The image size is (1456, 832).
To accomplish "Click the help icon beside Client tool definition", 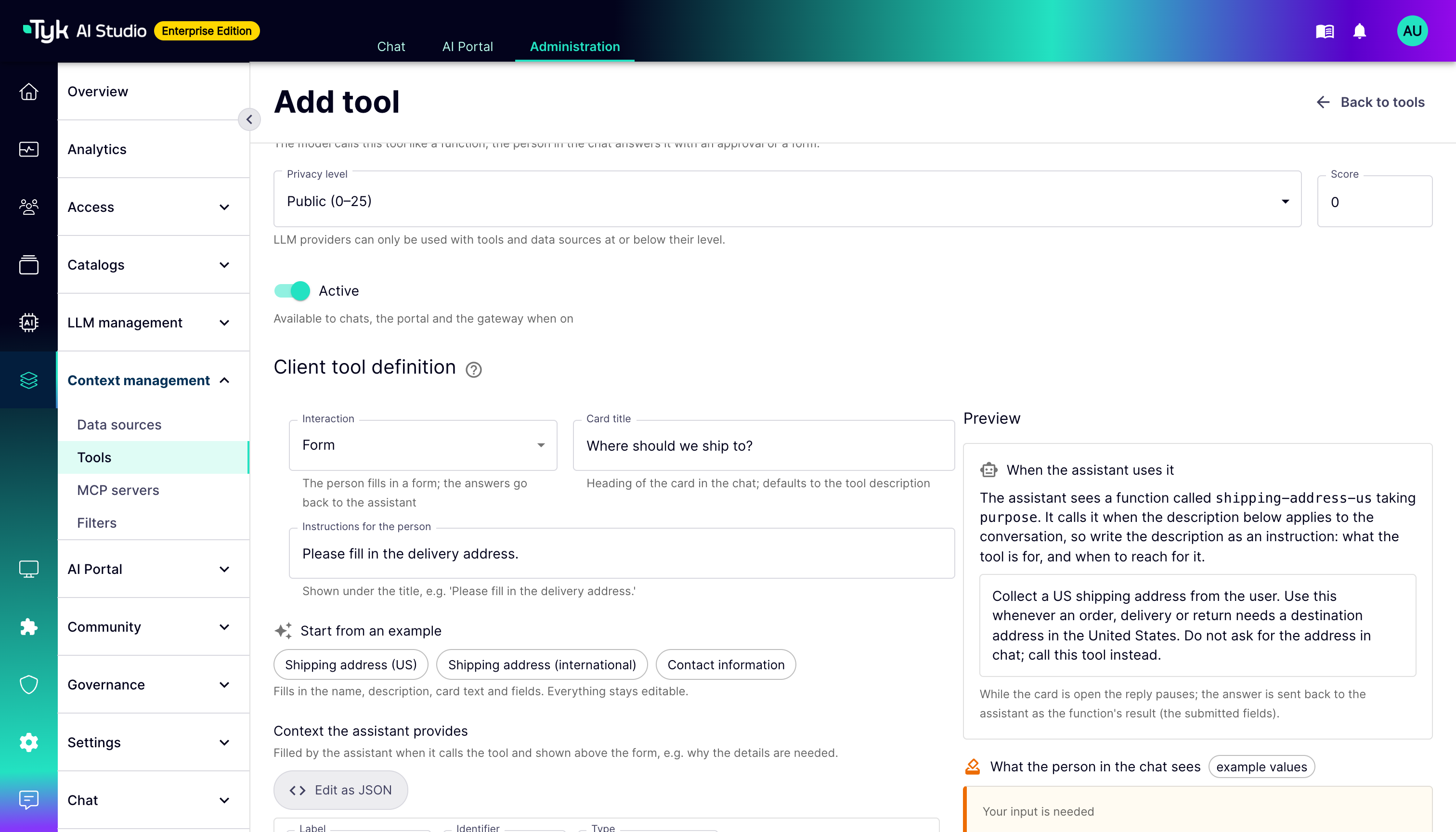I will point(474,370).
